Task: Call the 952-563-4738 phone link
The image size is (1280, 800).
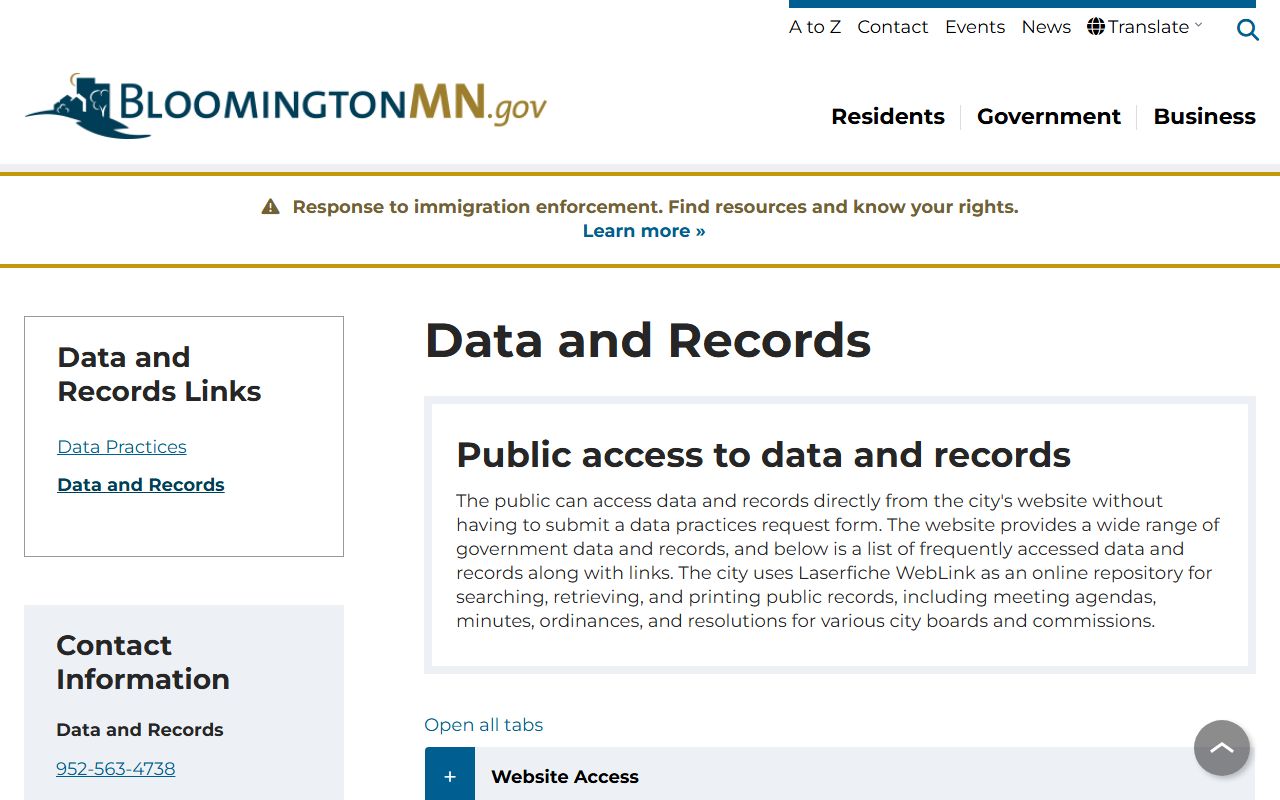Action: point(116,769)
